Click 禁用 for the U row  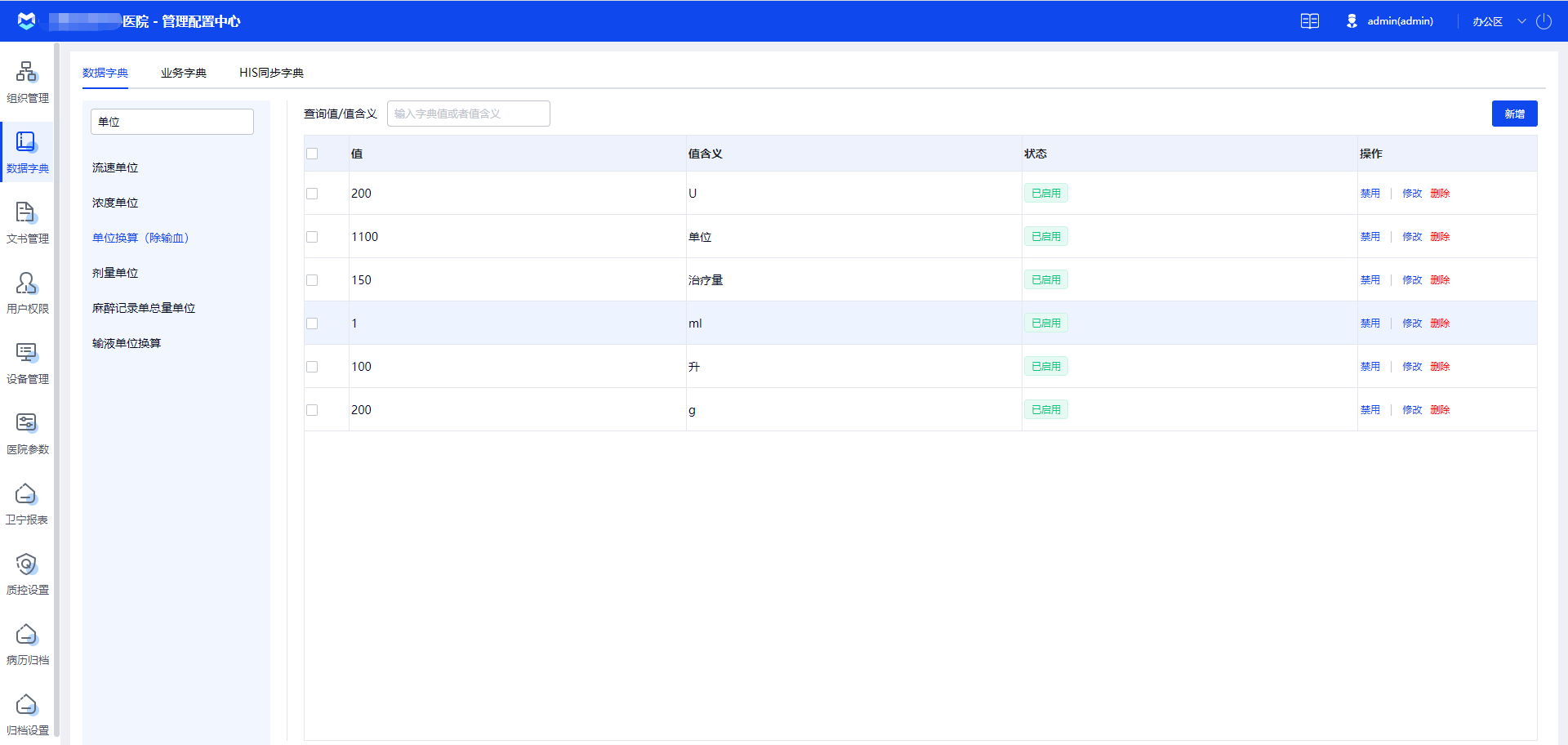point(1370,194)
